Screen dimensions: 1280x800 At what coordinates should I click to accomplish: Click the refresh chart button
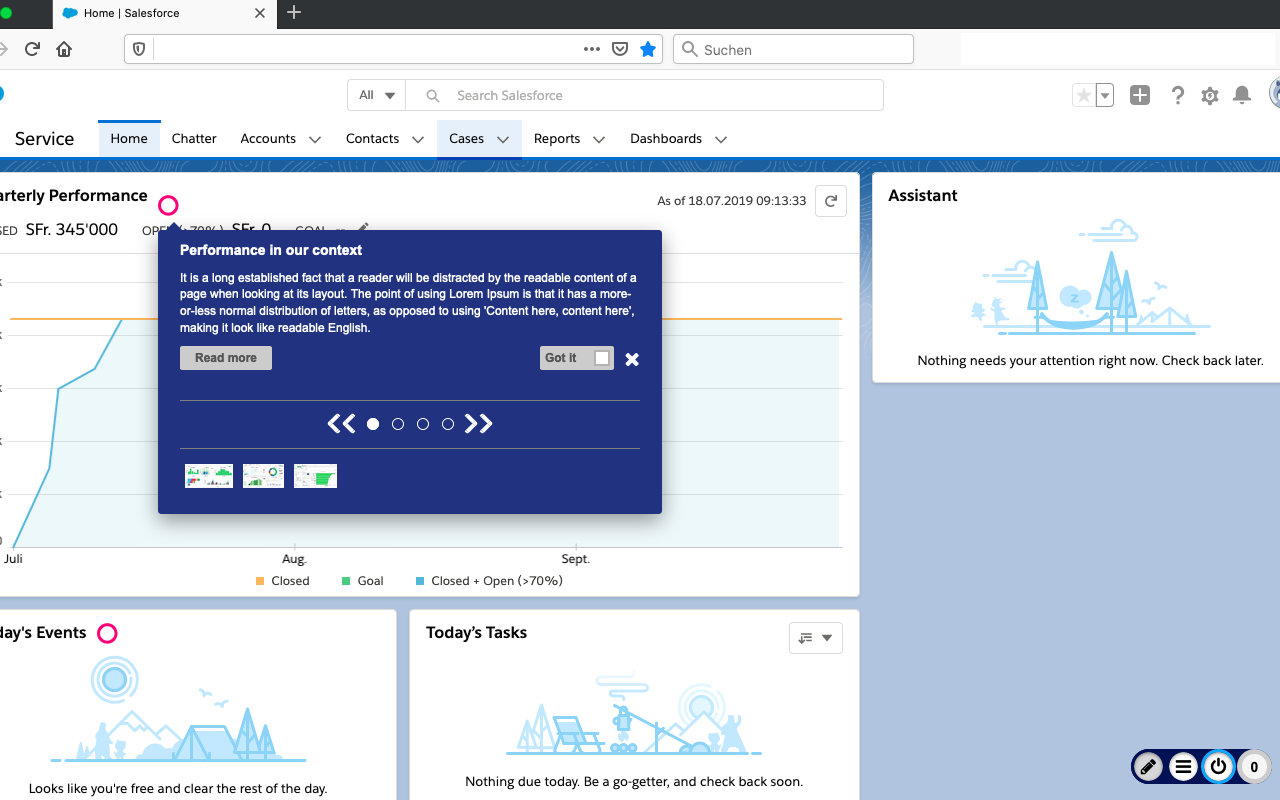831,201
